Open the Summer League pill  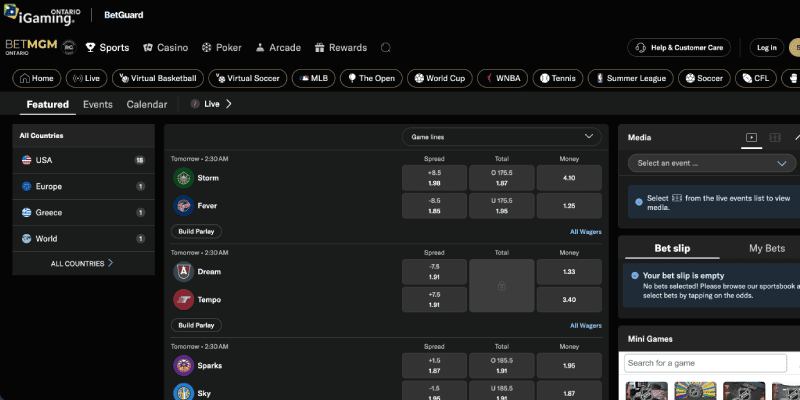click(631, 79)
